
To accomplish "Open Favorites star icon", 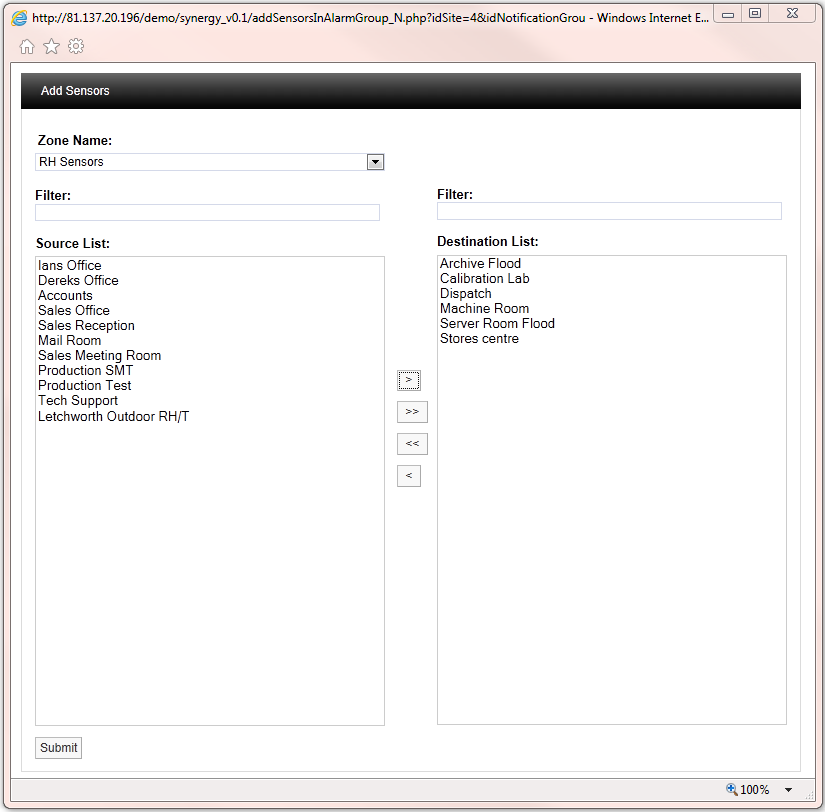I will (51, 47).
